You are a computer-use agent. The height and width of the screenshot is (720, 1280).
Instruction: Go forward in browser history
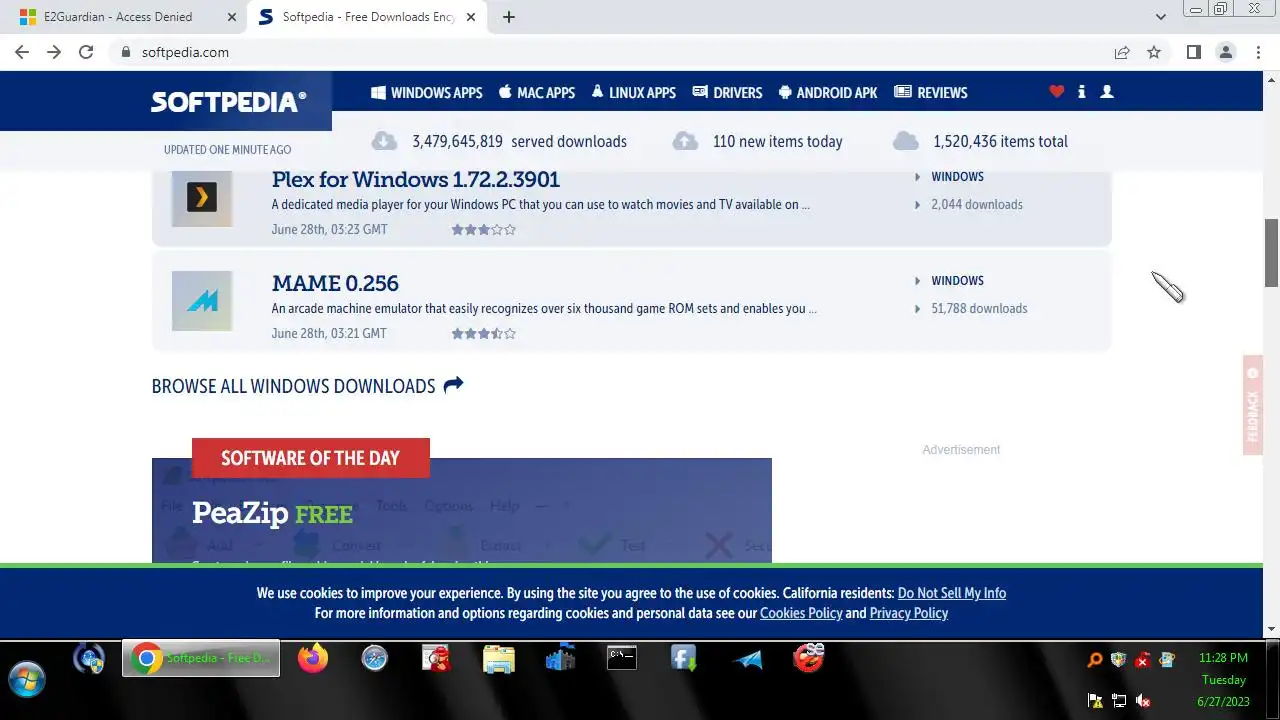(x=54, y=52)
